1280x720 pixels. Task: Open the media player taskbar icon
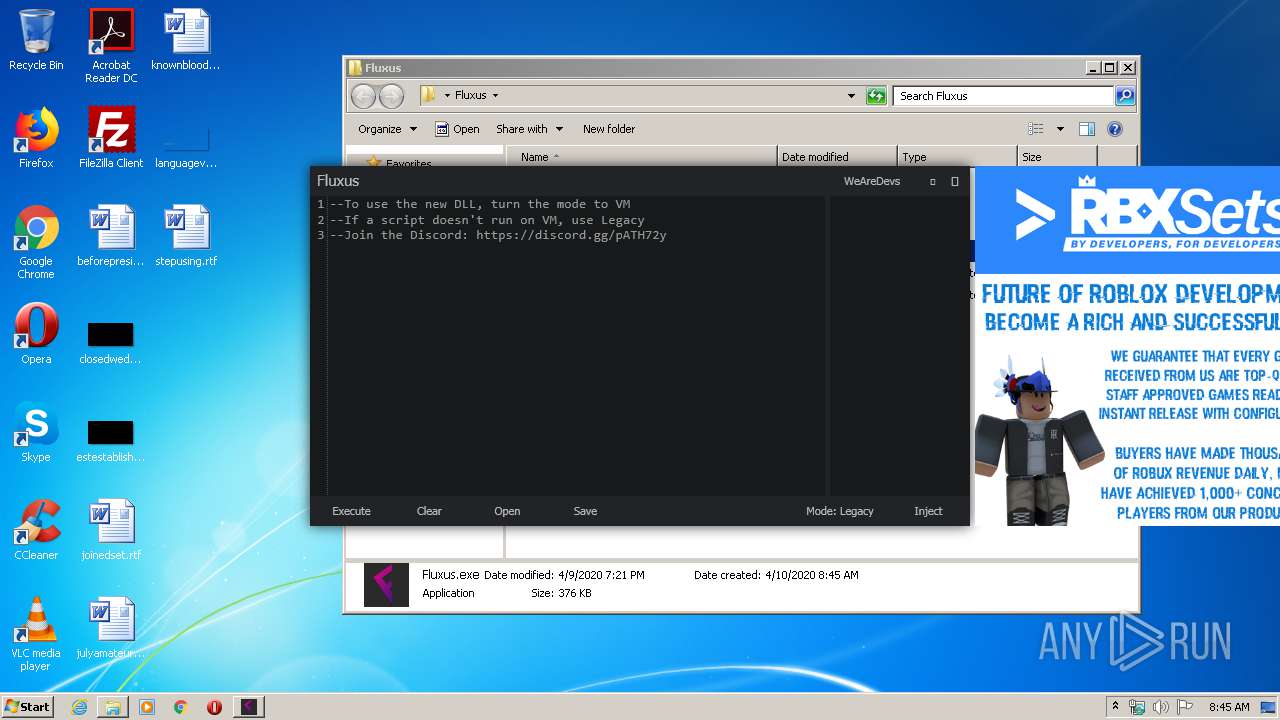pyautogui.click(x=147, y=707)
